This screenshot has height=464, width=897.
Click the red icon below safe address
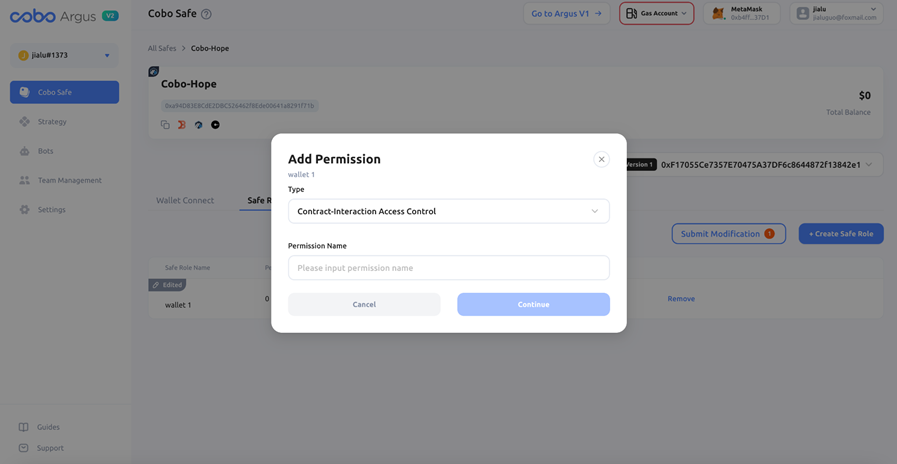182,125
